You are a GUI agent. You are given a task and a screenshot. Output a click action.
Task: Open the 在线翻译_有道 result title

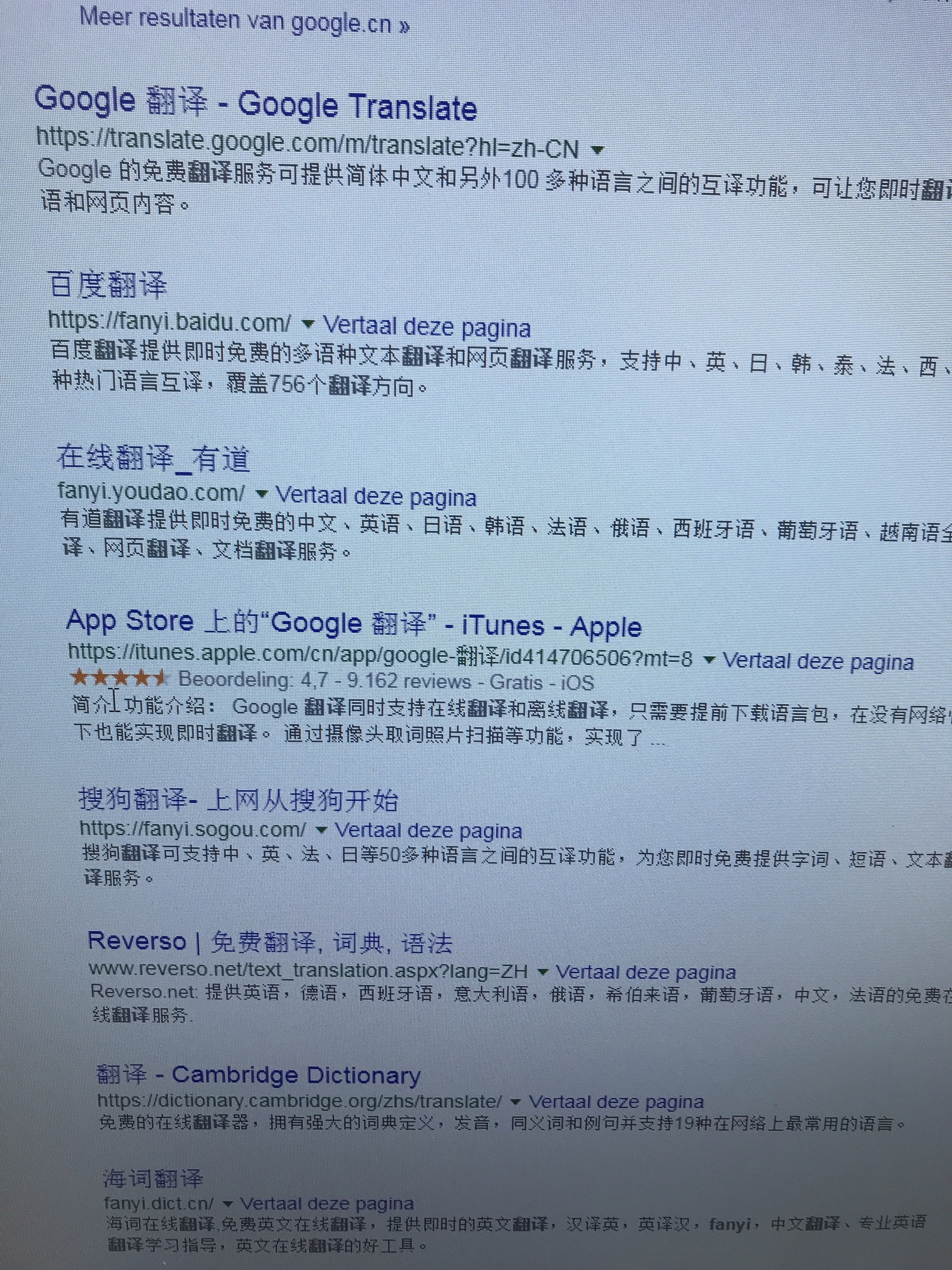click(x=153, y=458)
